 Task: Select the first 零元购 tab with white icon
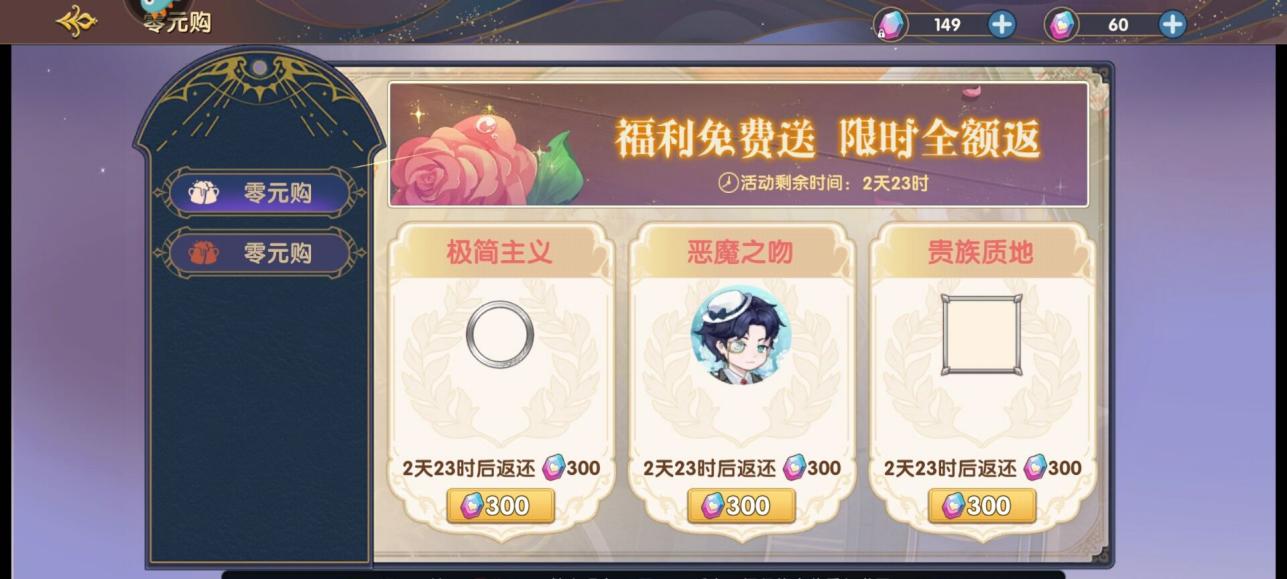pyautogui.click(x=260, y=194)
